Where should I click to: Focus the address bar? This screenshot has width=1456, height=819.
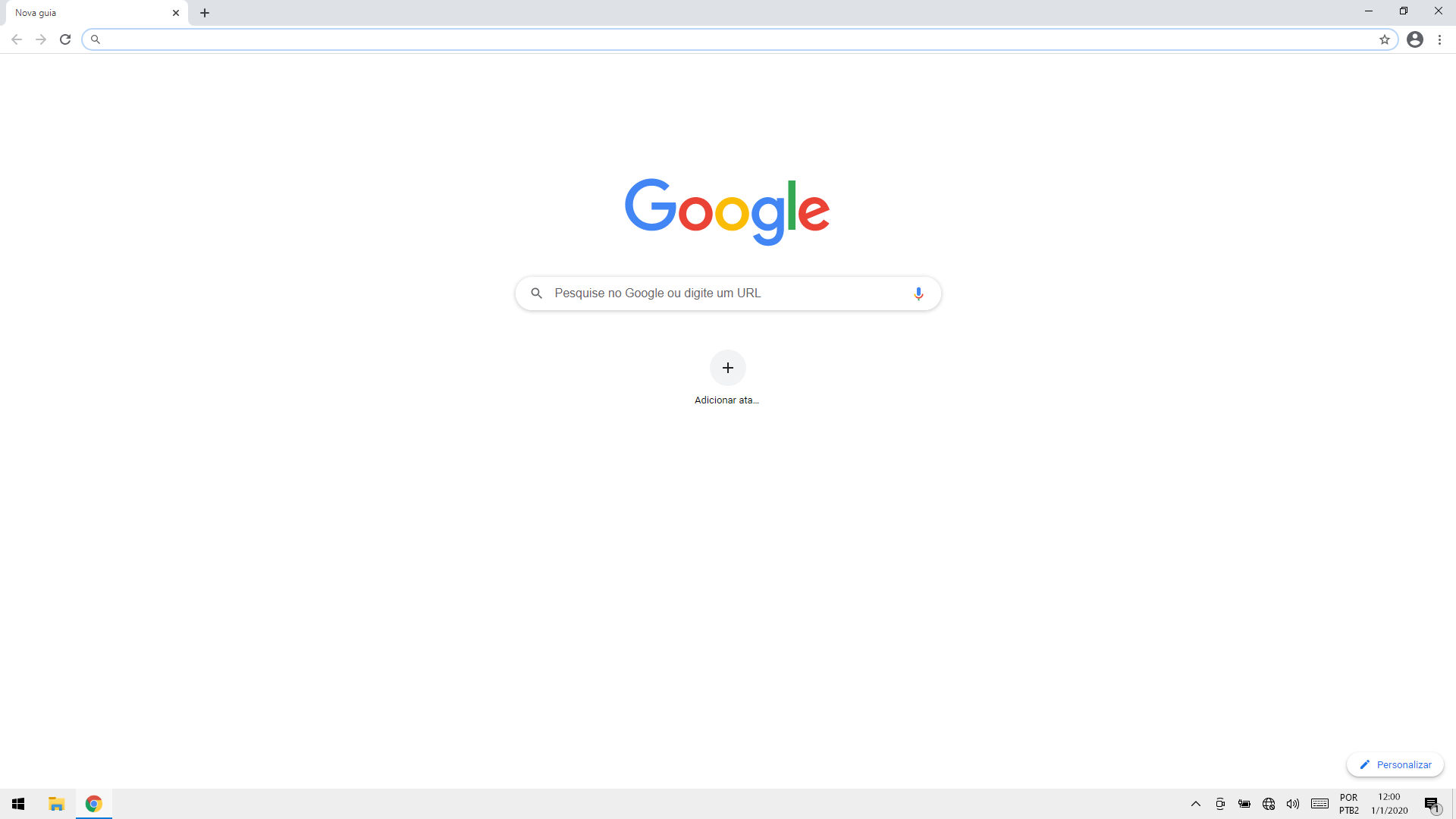click(739, 39)
